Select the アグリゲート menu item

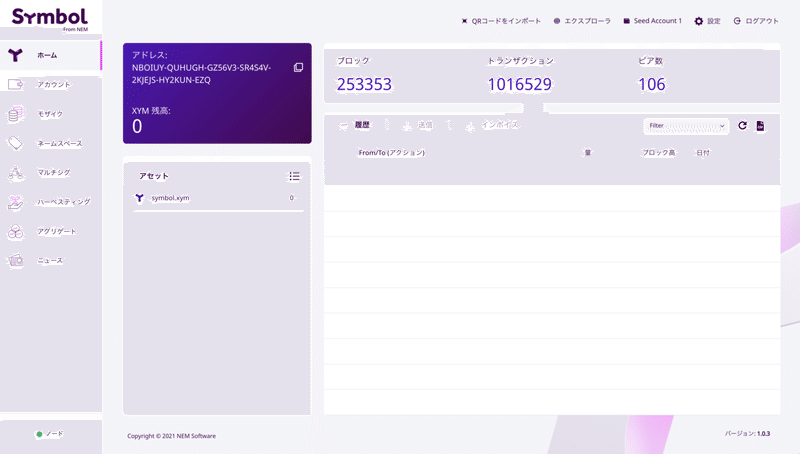(57, 231)
